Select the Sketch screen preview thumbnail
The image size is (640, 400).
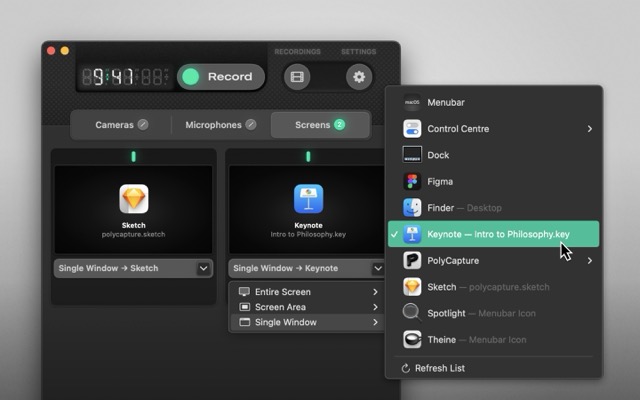click(133, 209)
